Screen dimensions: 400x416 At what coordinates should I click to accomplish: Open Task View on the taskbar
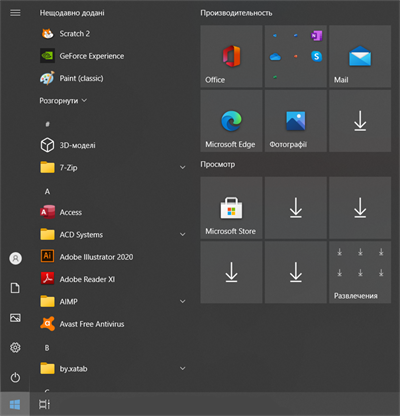44,404
